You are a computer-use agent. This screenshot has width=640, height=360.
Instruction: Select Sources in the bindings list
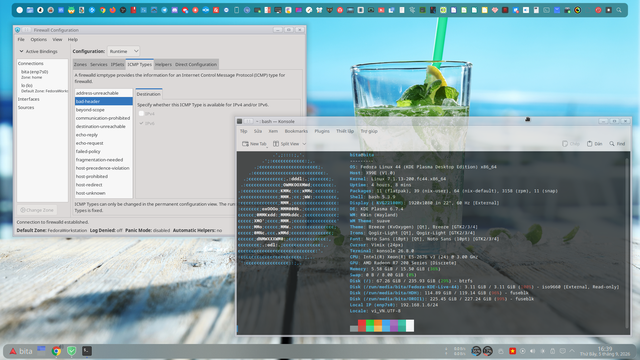(x=26, y=107)
